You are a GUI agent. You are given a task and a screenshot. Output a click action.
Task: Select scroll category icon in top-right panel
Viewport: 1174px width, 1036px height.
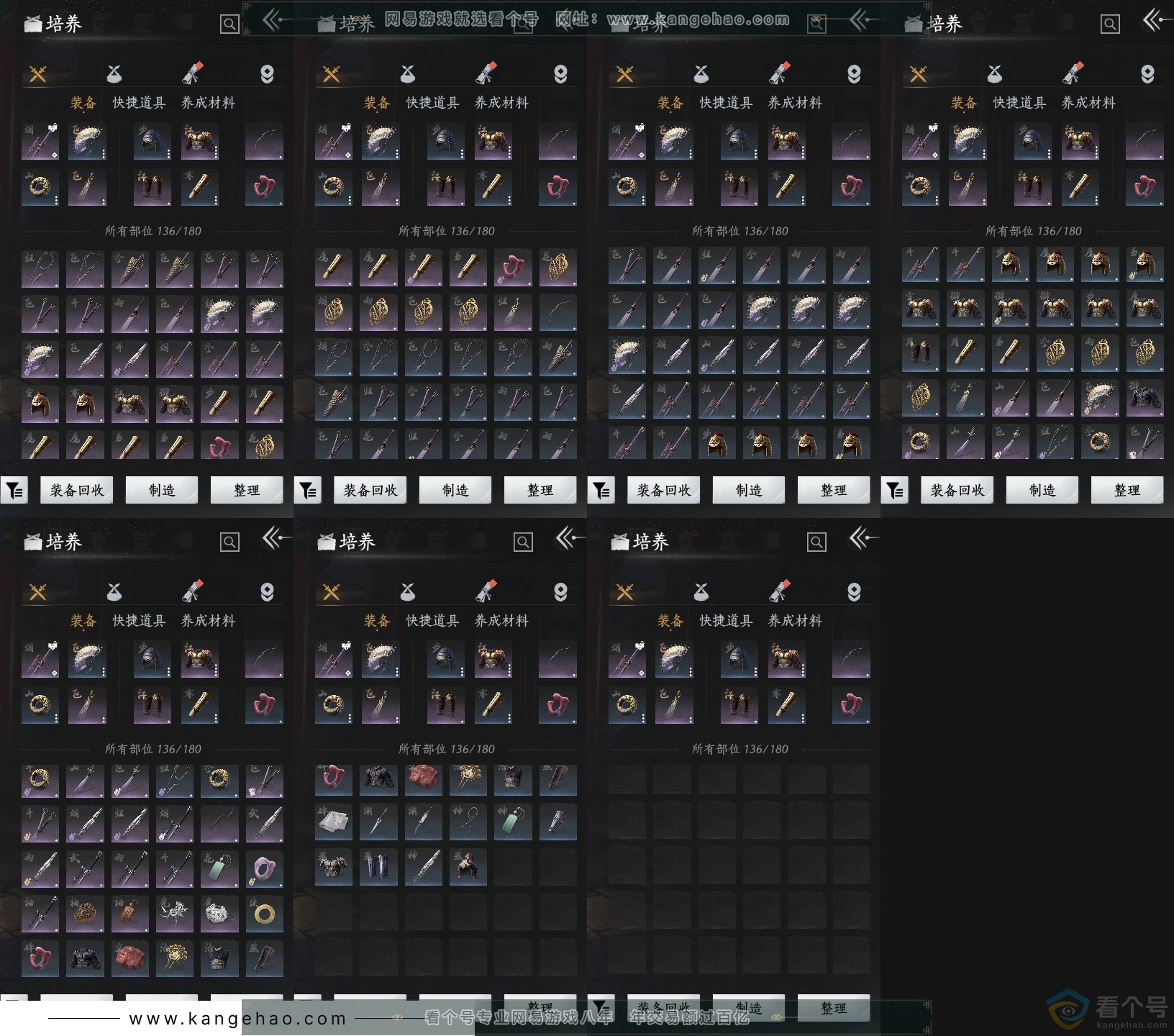point(1073,73)
